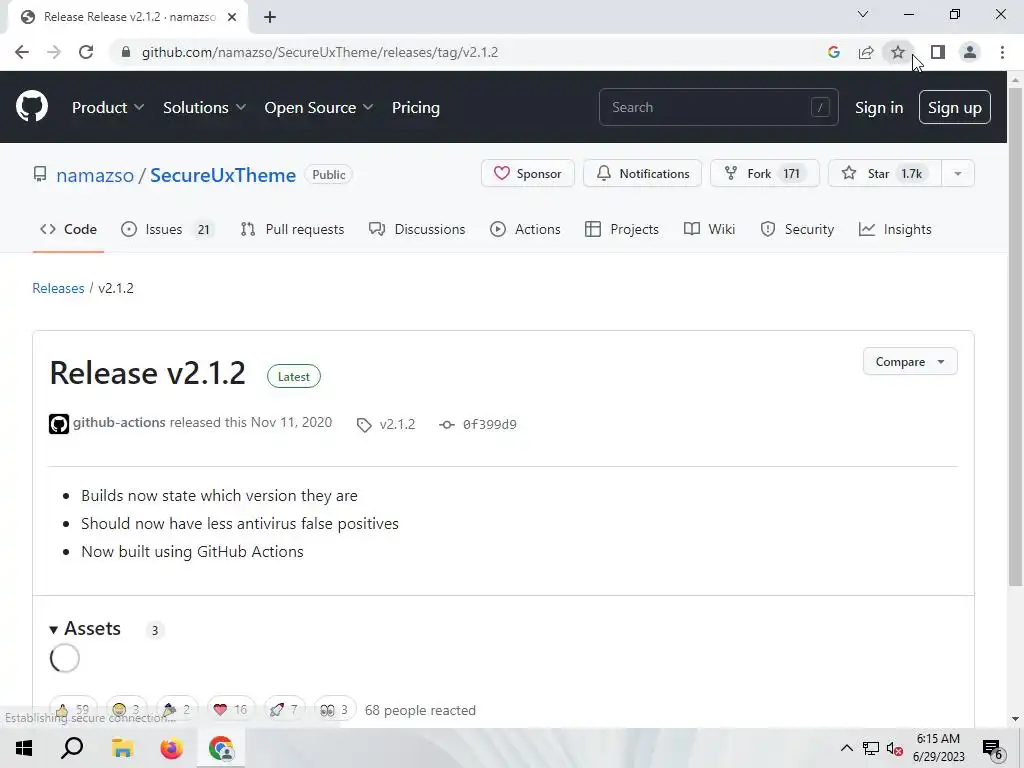1024x768 pixels.
Task: Focus the GitHub Search field
Action: point(718,107)
